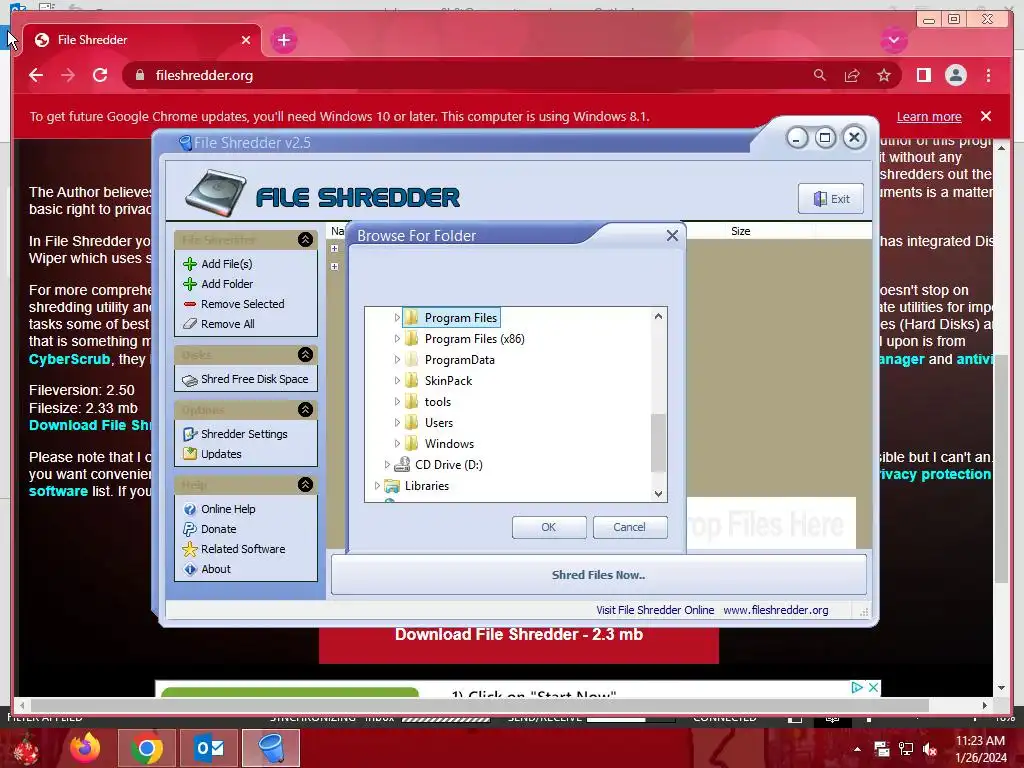This screenshot has width=1024, height=768.
Task: Click the Online Help question icon
Action: pos(190,509)
